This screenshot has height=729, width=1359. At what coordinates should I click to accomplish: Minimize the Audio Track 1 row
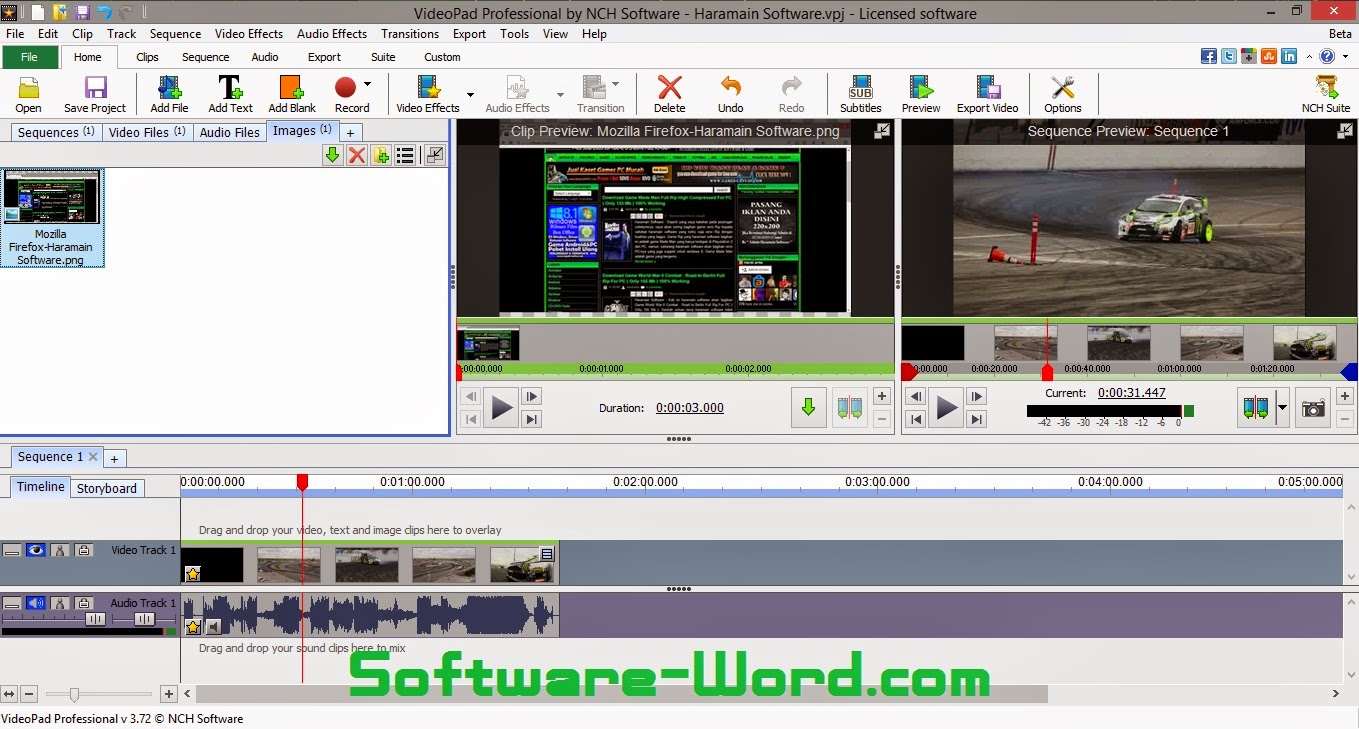click(x=12, y=603)
